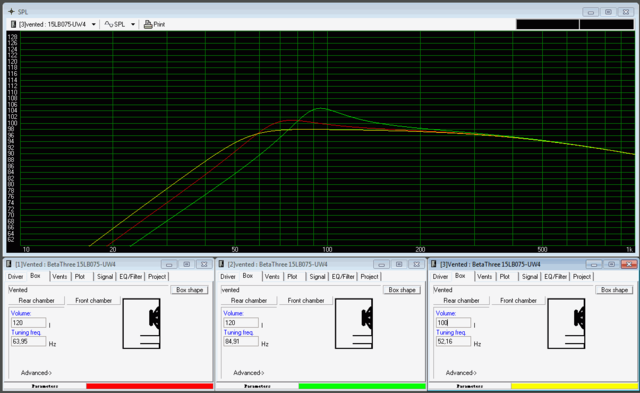Click enclosure diagram in [2]vented window
640x393 pixels.
click(354, 324)
